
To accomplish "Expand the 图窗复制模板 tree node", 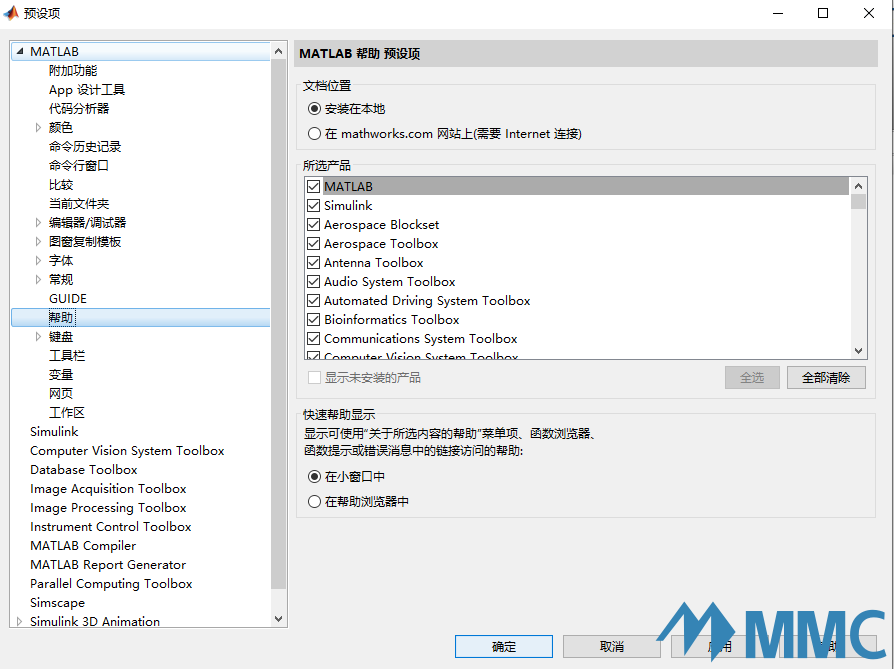I will point(38,241).
